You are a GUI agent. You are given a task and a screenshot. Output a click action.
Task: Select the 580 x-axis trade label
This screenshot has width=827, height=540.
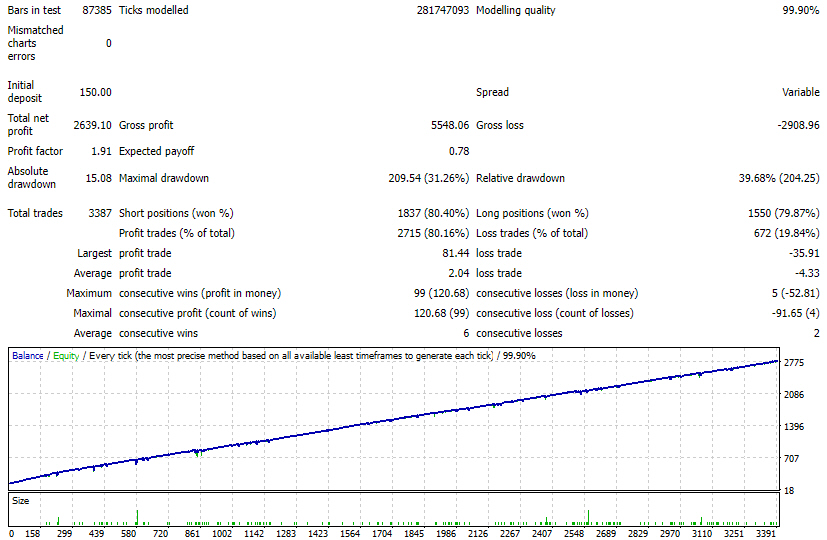pyautogui.click(x=128, y=534)
